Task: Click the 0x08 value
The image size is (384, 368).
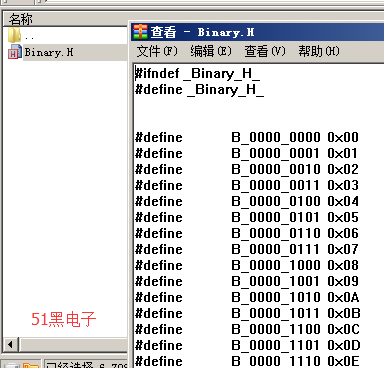Action: [343, 265]
